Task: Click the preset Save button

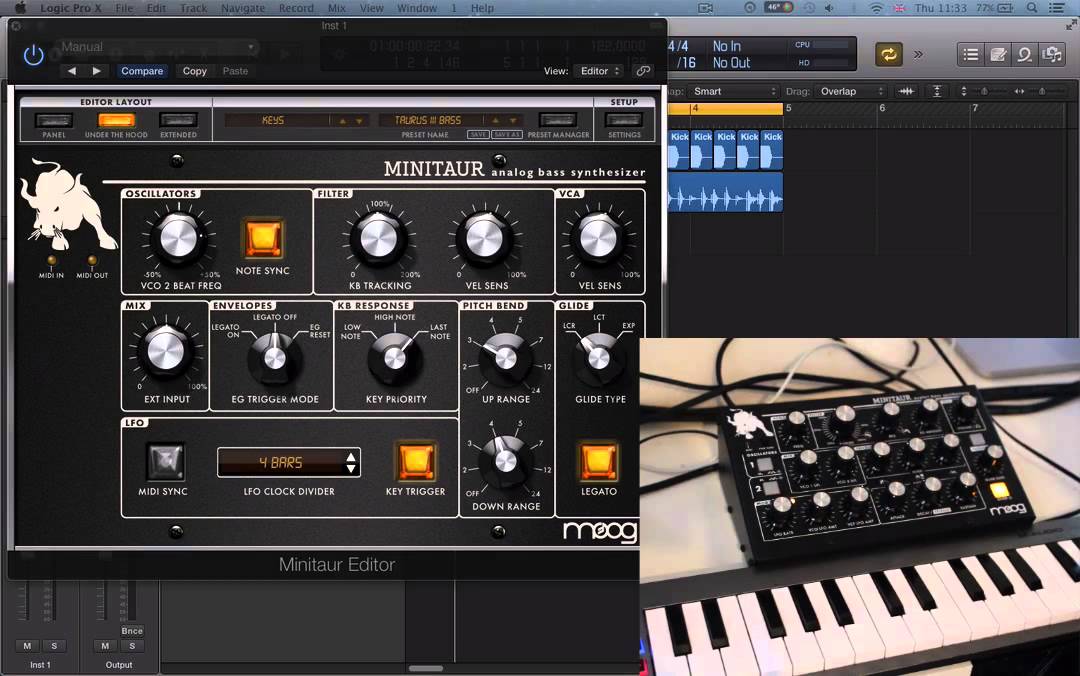Action: (x=478, y=134)
